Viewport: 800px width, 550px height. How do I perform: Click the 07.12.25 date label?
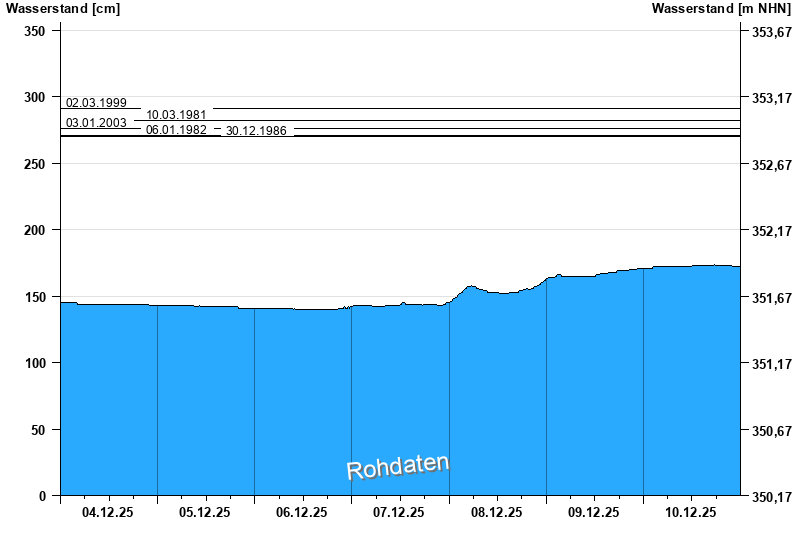tap(398, 512)
